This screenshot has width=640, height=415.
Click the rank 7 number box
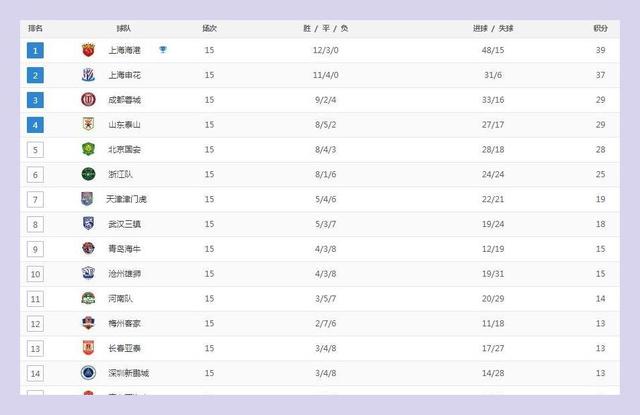35,200
